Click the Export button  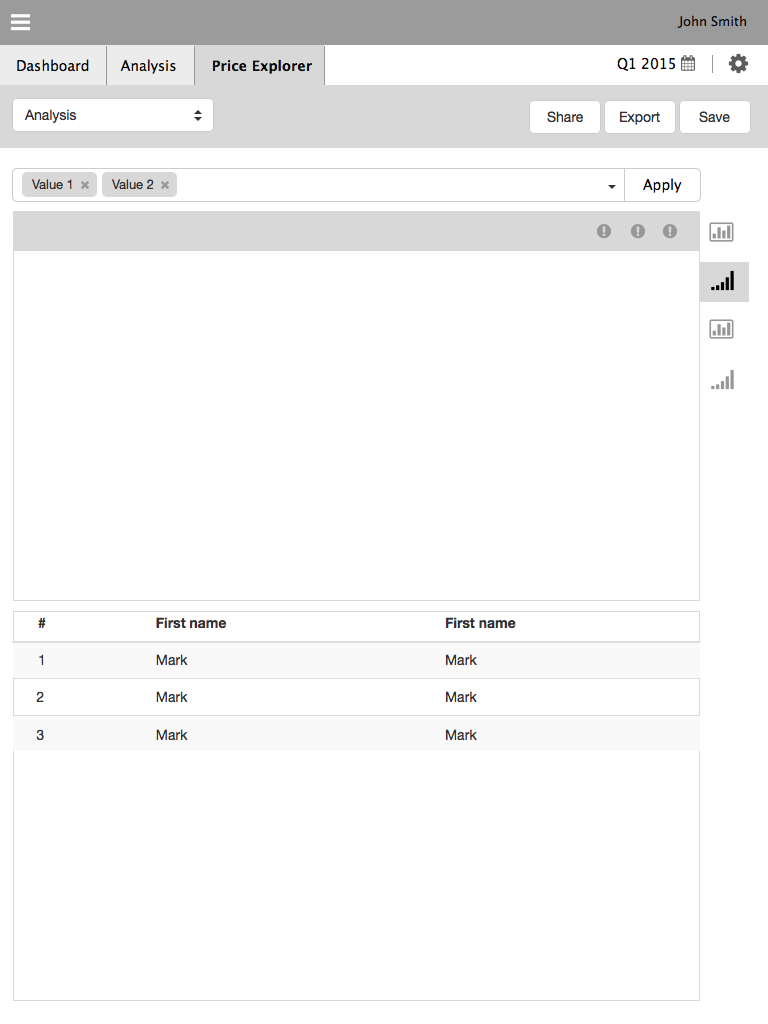coord(639,117)
